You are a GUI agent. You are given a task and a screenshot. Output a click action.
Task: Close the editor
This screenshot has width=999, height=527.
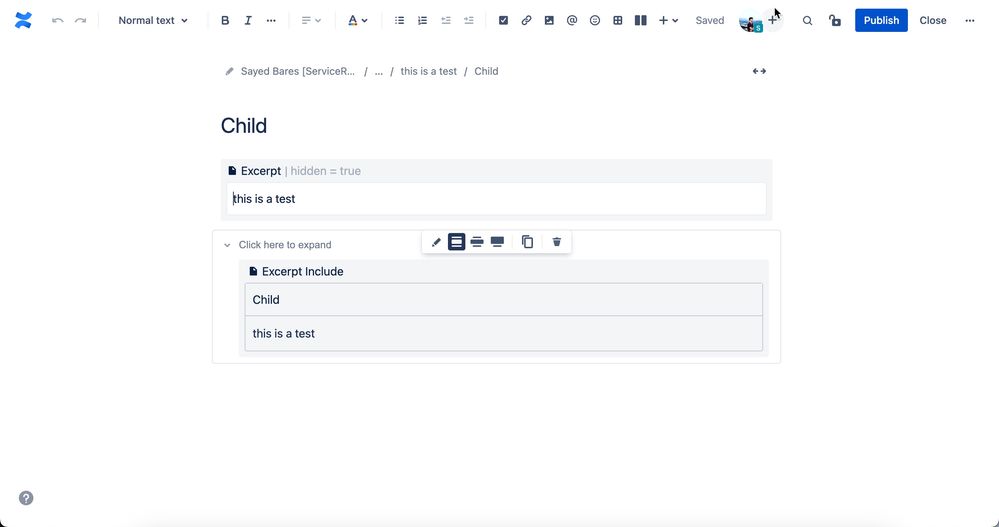(933, 20)
